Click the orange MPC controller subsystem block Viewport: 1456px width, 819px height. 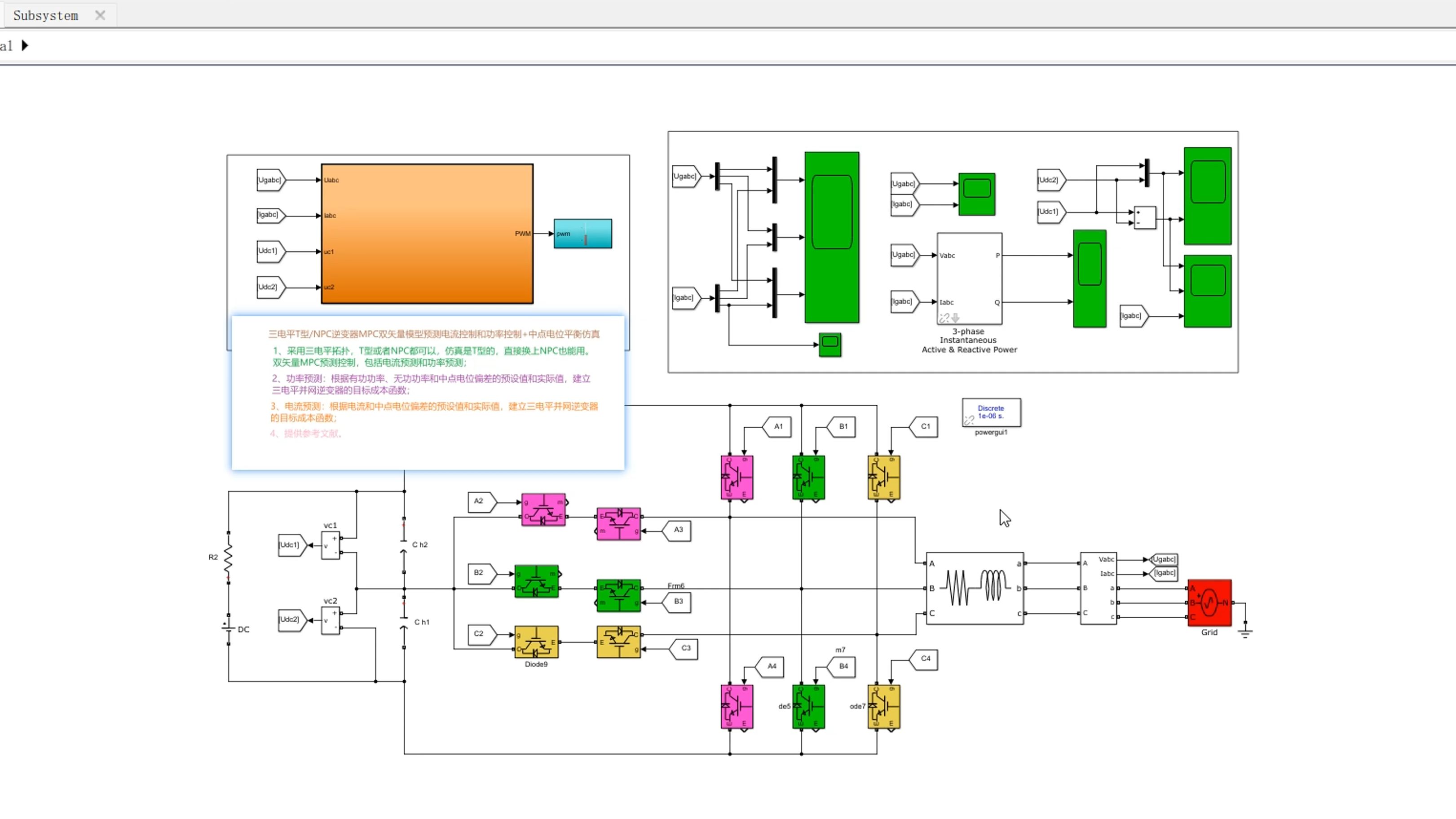427,234
